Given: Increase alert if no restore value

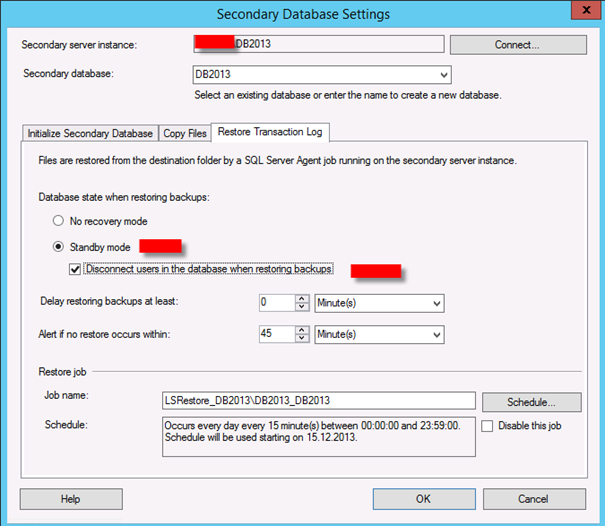Looking at the screenshot, I should (x=301, y=328).
